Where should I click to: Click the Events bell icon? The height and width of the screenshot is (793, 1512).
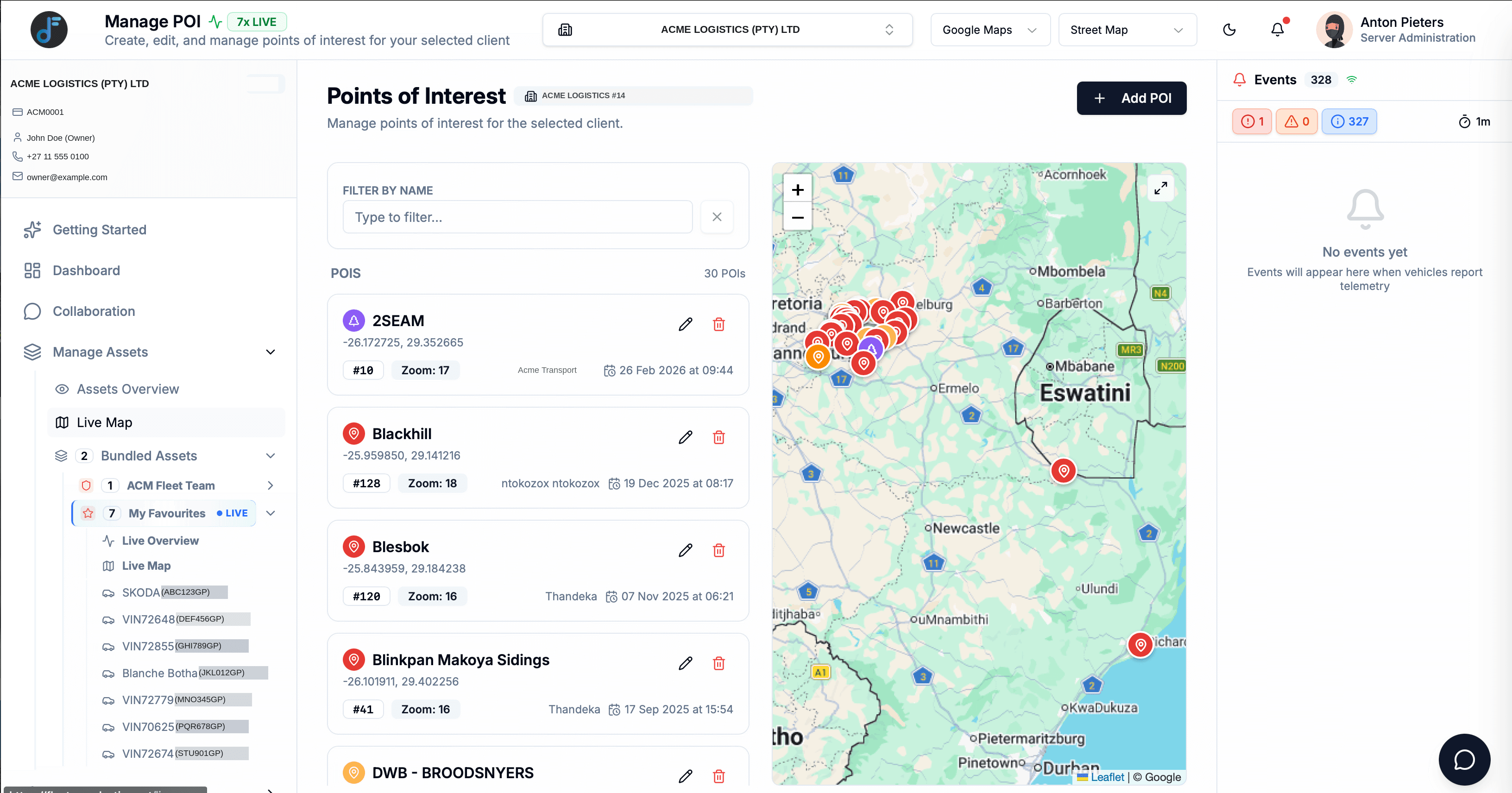1239,80
